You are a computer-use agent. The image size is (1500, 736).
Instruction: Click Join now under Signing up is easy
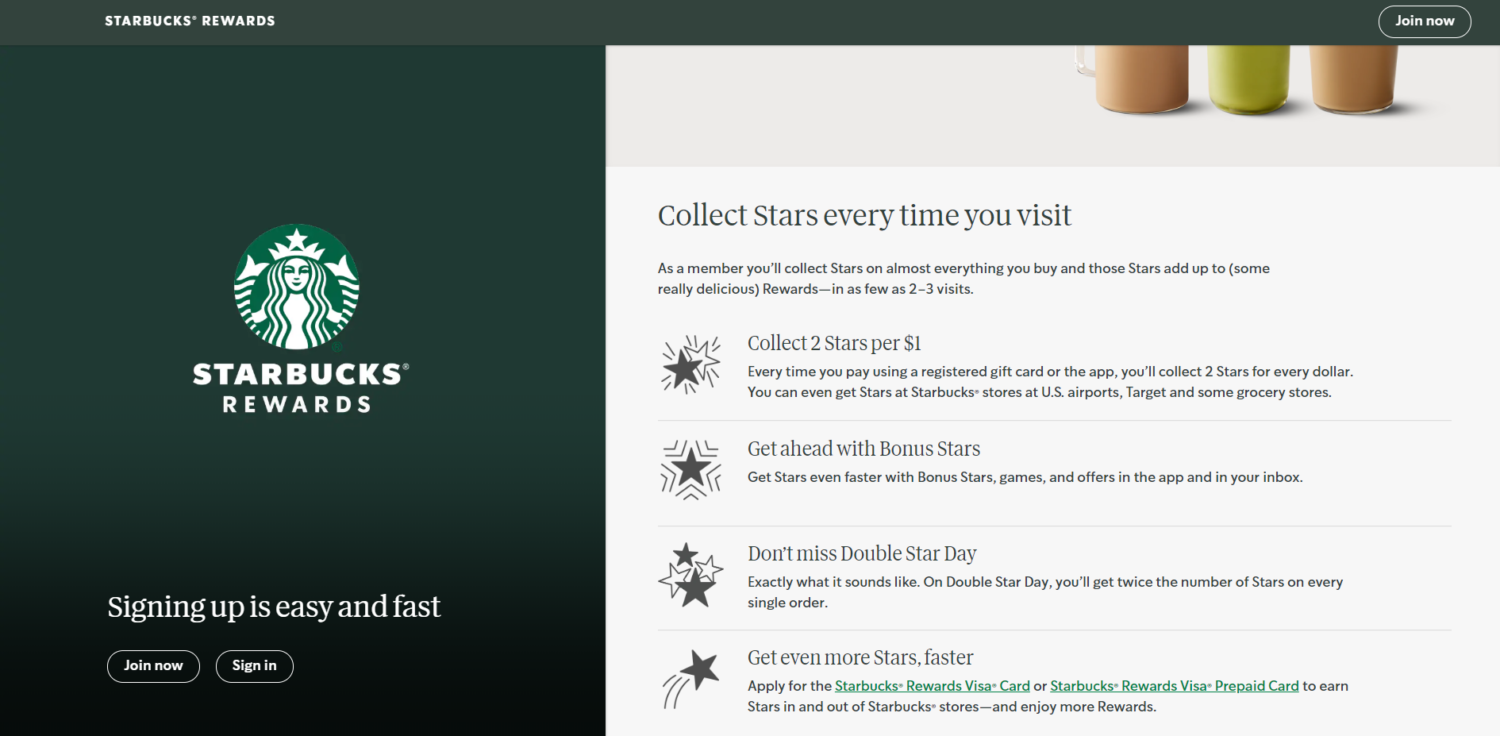point(153,666)
